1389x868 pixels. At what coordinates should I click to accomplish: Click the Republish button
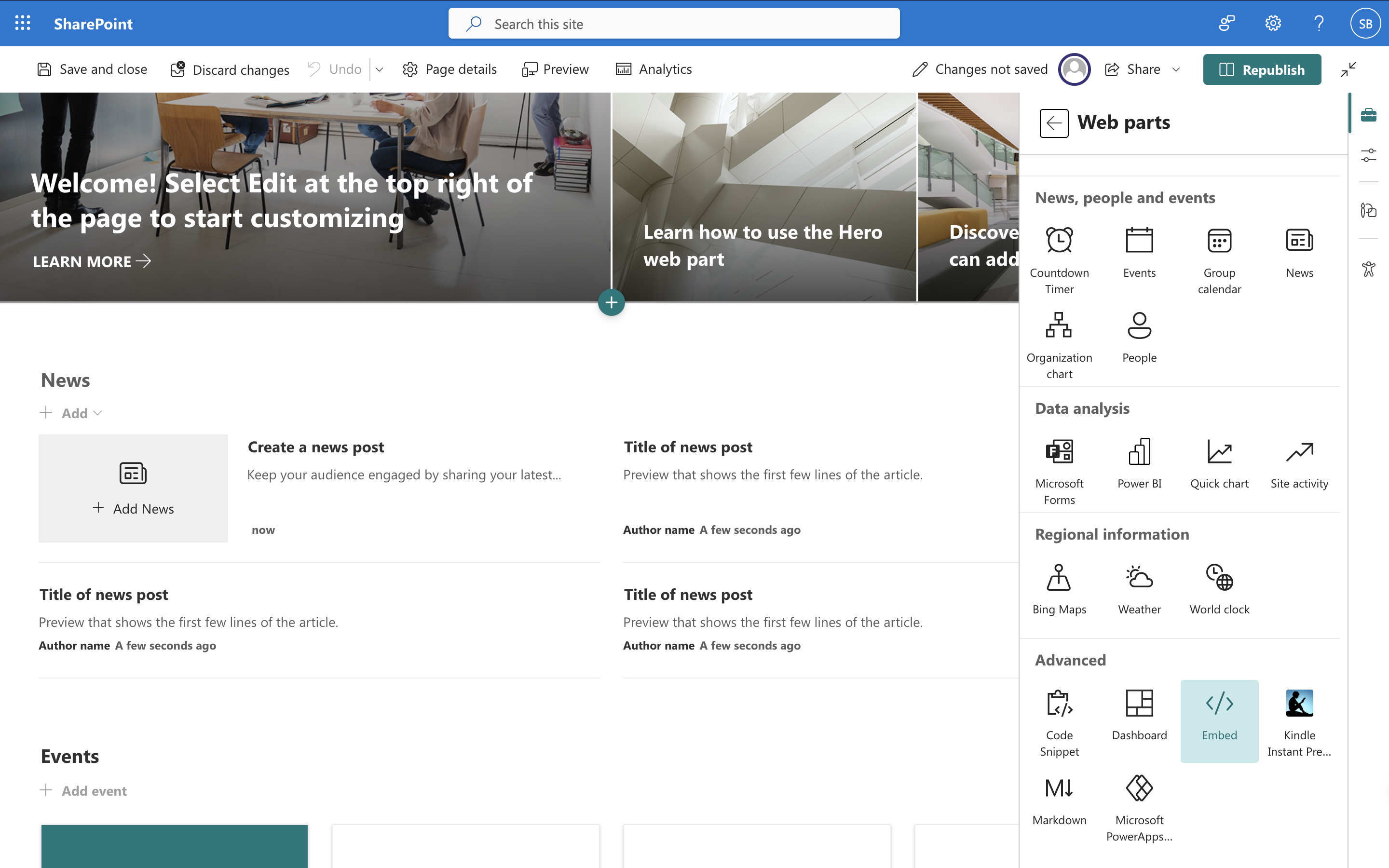1262,69
